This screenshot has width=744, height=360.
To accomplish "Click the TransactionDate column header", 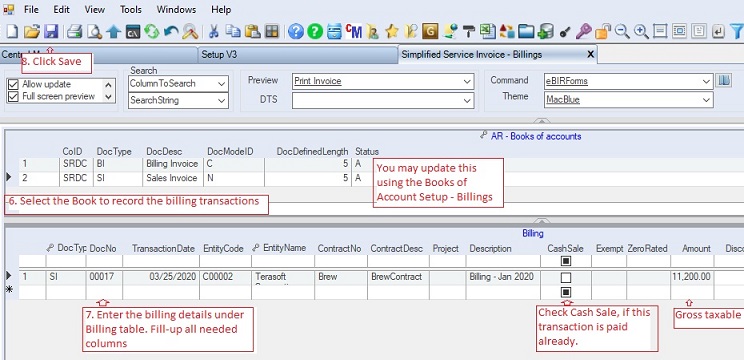I will pyautogui.click(x=163, y=249).
